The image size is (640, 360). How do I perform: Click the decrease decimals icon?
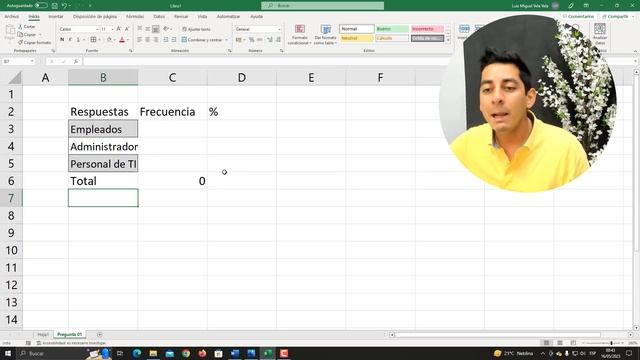(x=278, y=40)
